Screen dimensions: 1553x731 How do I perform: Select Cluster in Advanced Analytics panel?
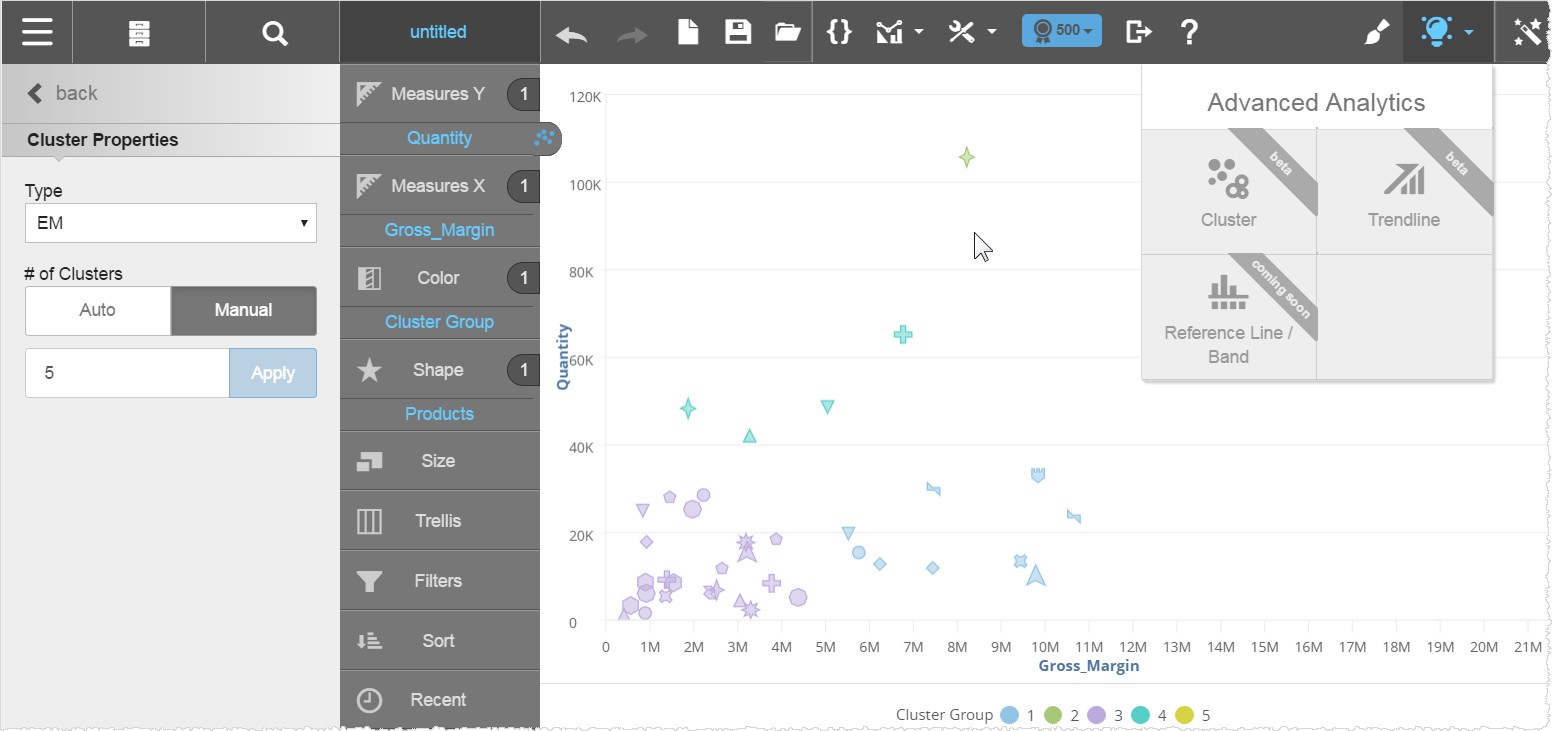1228,192
